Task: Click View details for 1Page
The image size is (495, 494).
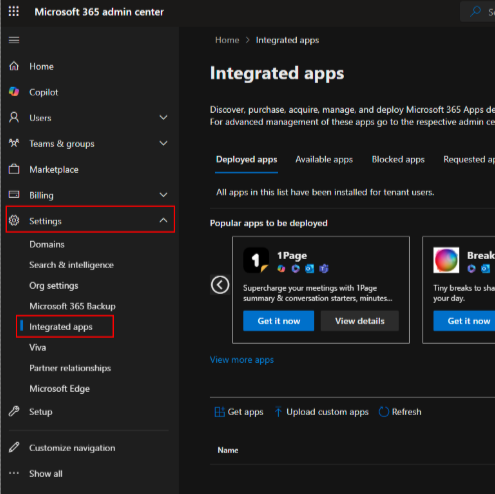Action: click(x=360, y=321)
